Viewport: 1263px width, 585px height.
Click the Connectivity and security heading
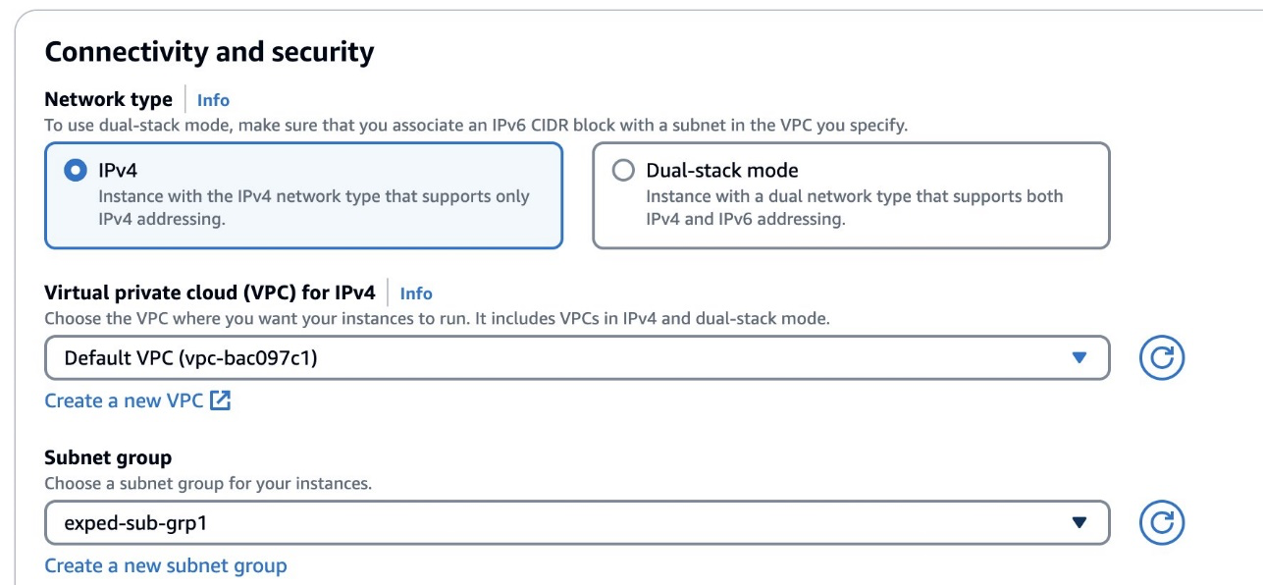pos(209,52)
